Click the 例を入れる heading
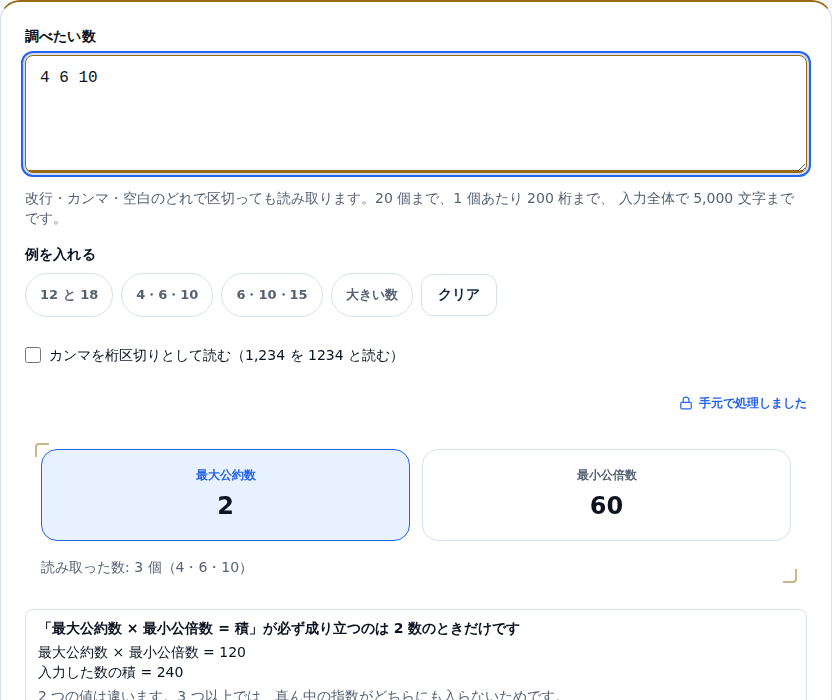This screenshot has height=700, width=832. pos(60,255)
